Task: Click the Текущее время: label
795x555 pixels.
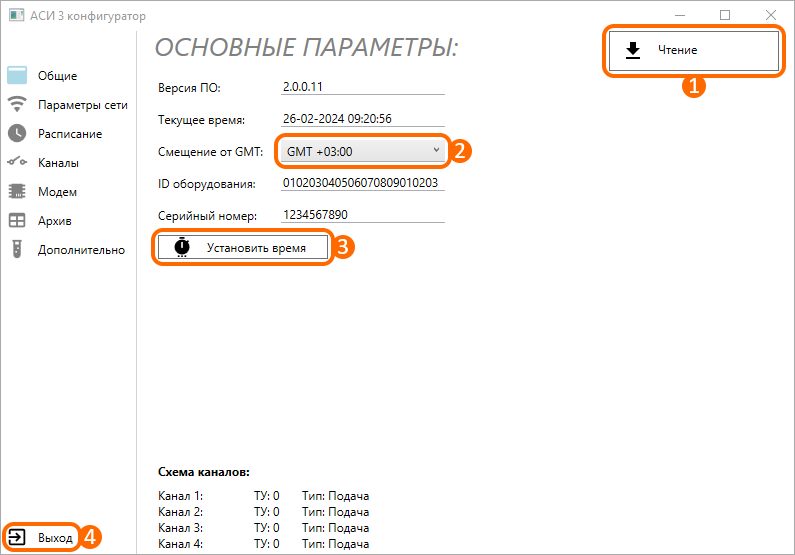Action: point(201,120)
